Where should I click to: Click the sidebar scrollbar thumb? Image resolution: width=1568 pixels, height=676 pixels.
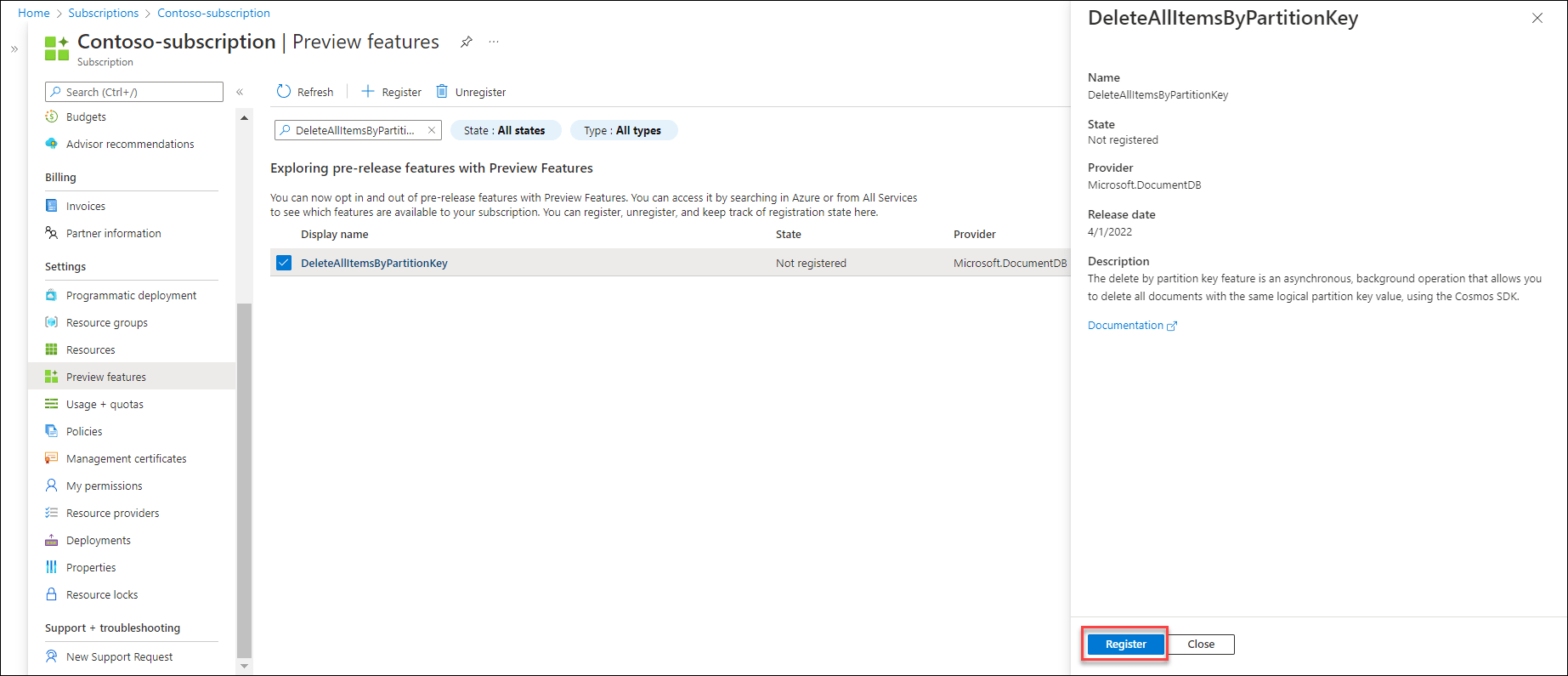[245, 480]
